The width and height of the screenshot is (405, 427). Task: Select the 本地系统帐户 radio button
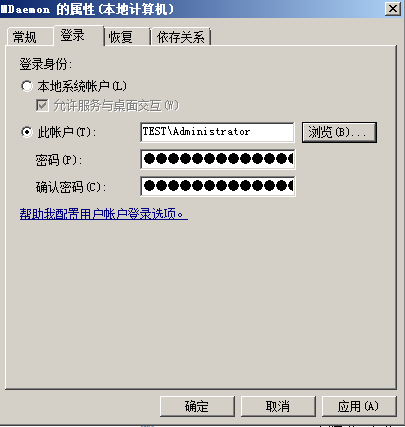pyautogui.click(x=27, y=86)
